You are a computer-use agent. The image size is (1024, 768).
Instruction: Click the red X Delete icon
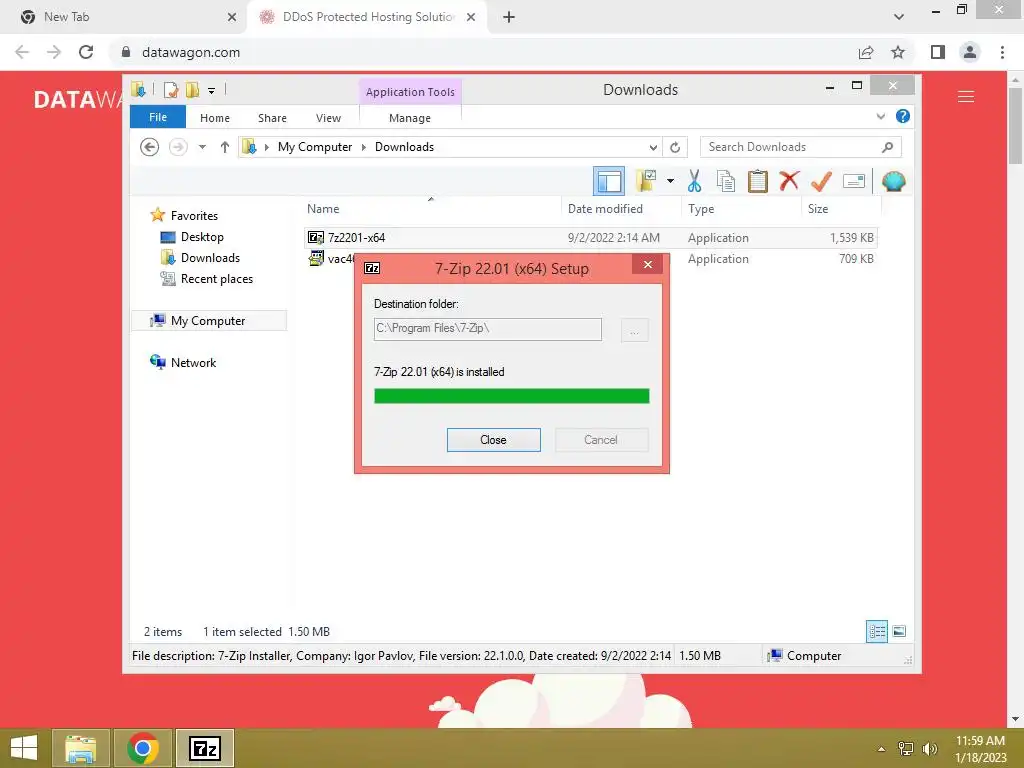(789, 180)
